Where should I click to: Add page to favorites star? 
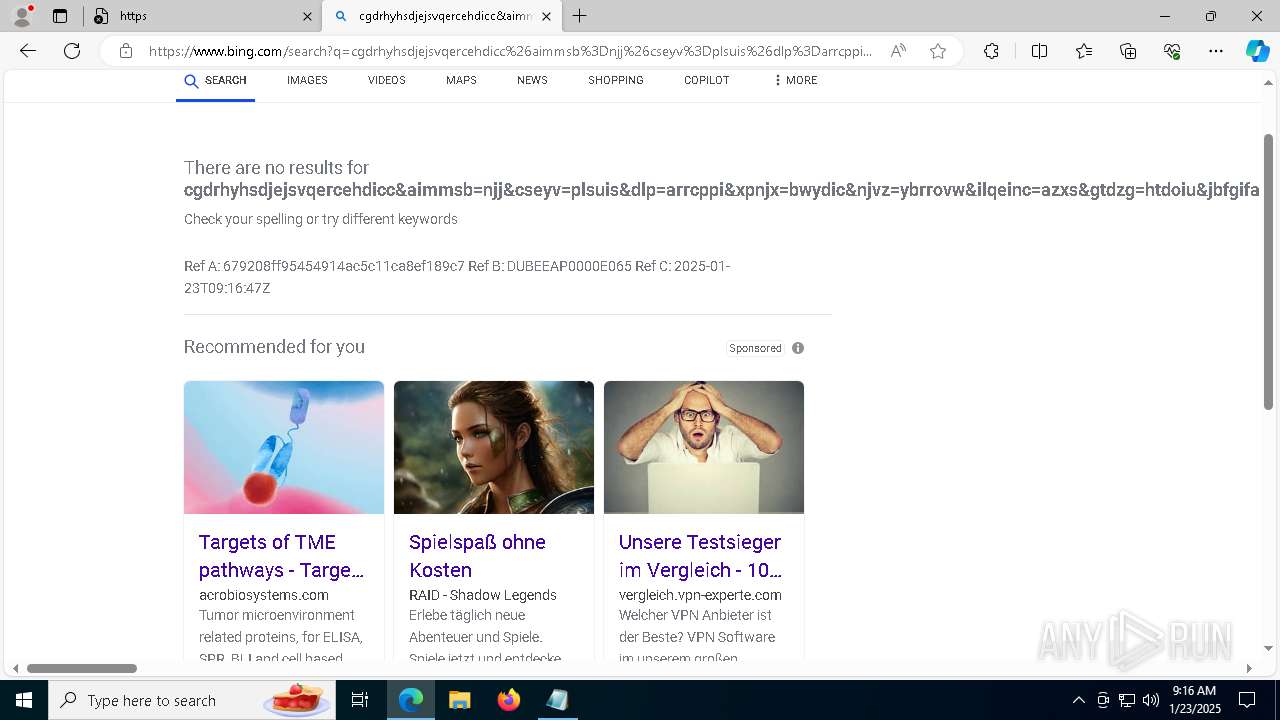pyautogui.click(x=938, y=51)
